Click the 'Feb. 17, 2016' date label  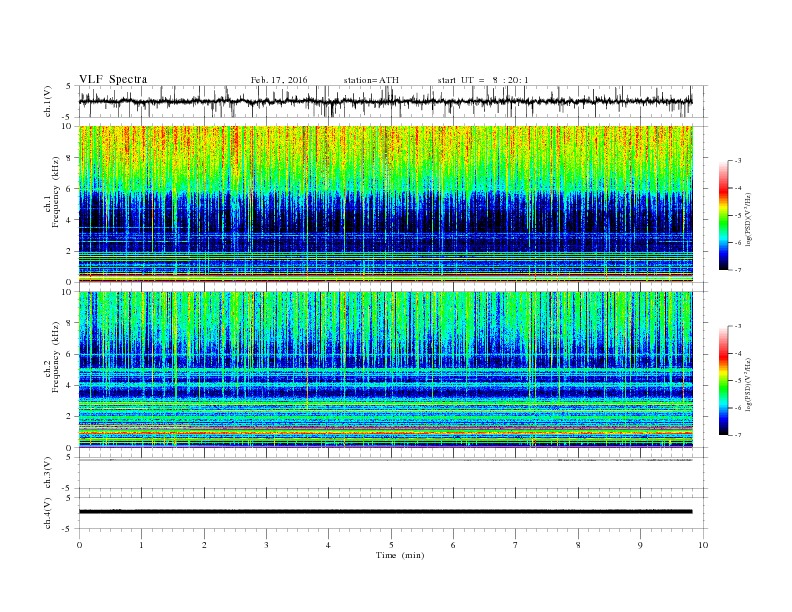pos(279,80)
